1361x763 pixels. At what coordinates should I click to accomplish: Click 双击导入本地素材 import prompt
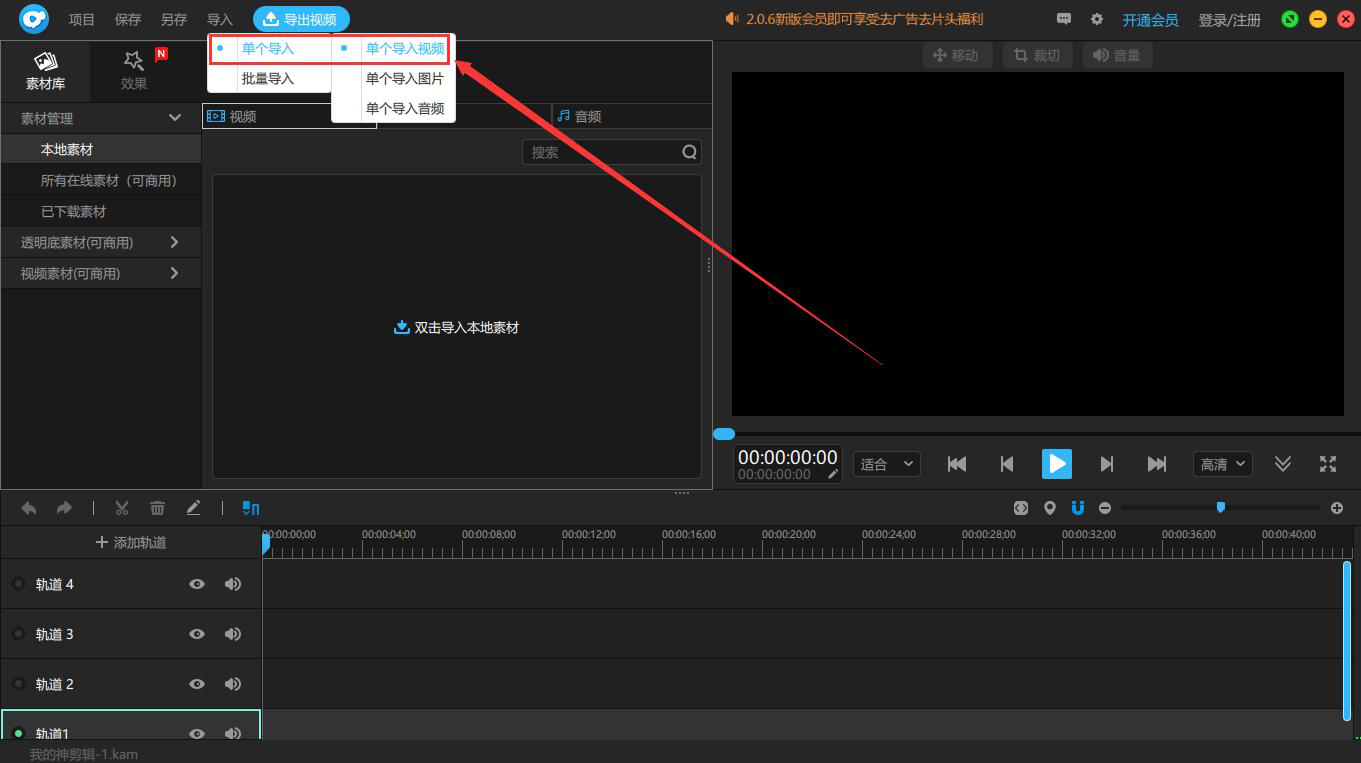(457, 327)
